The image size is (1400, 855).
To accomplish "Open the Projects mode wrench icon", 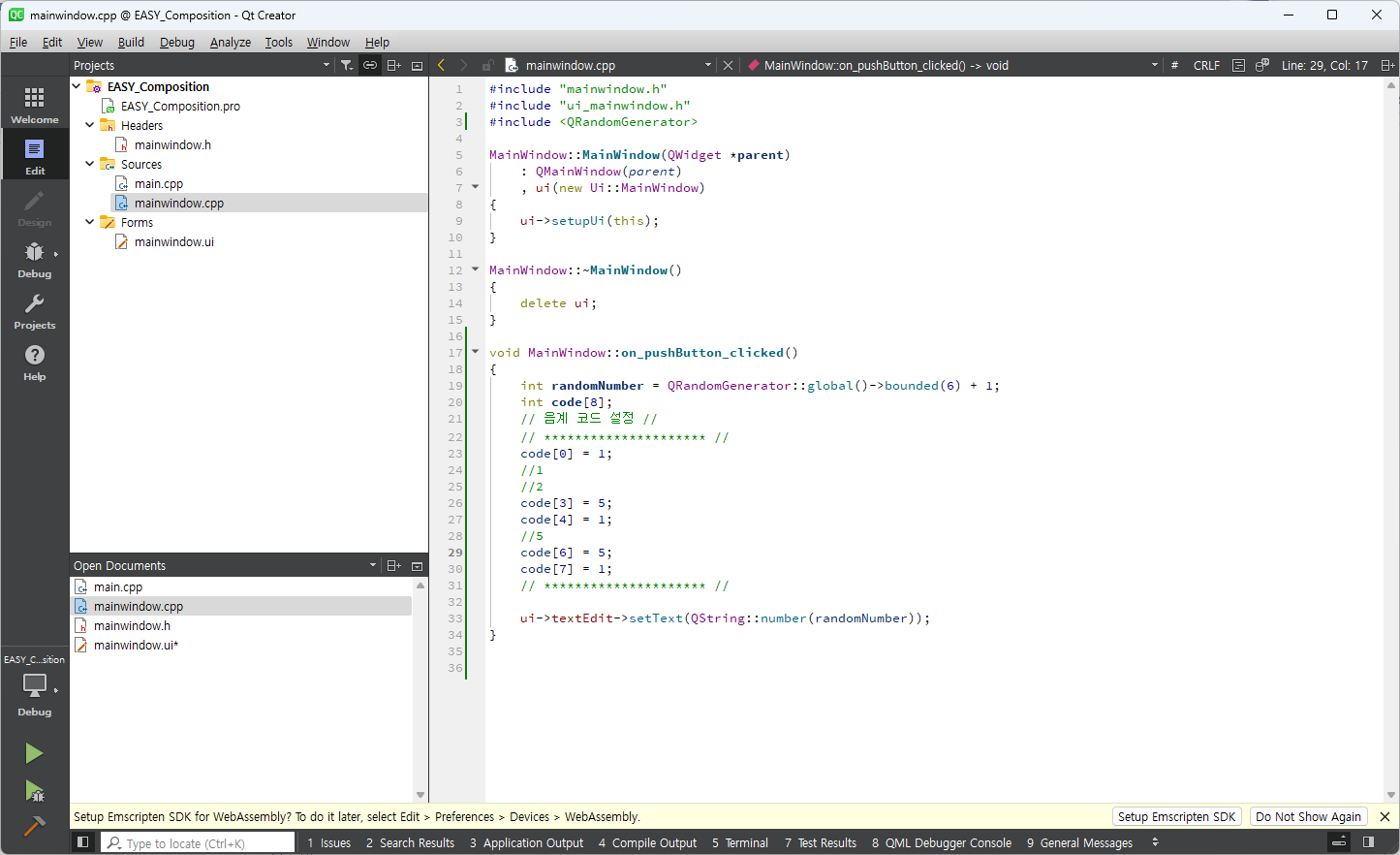I will coord(35,309).
